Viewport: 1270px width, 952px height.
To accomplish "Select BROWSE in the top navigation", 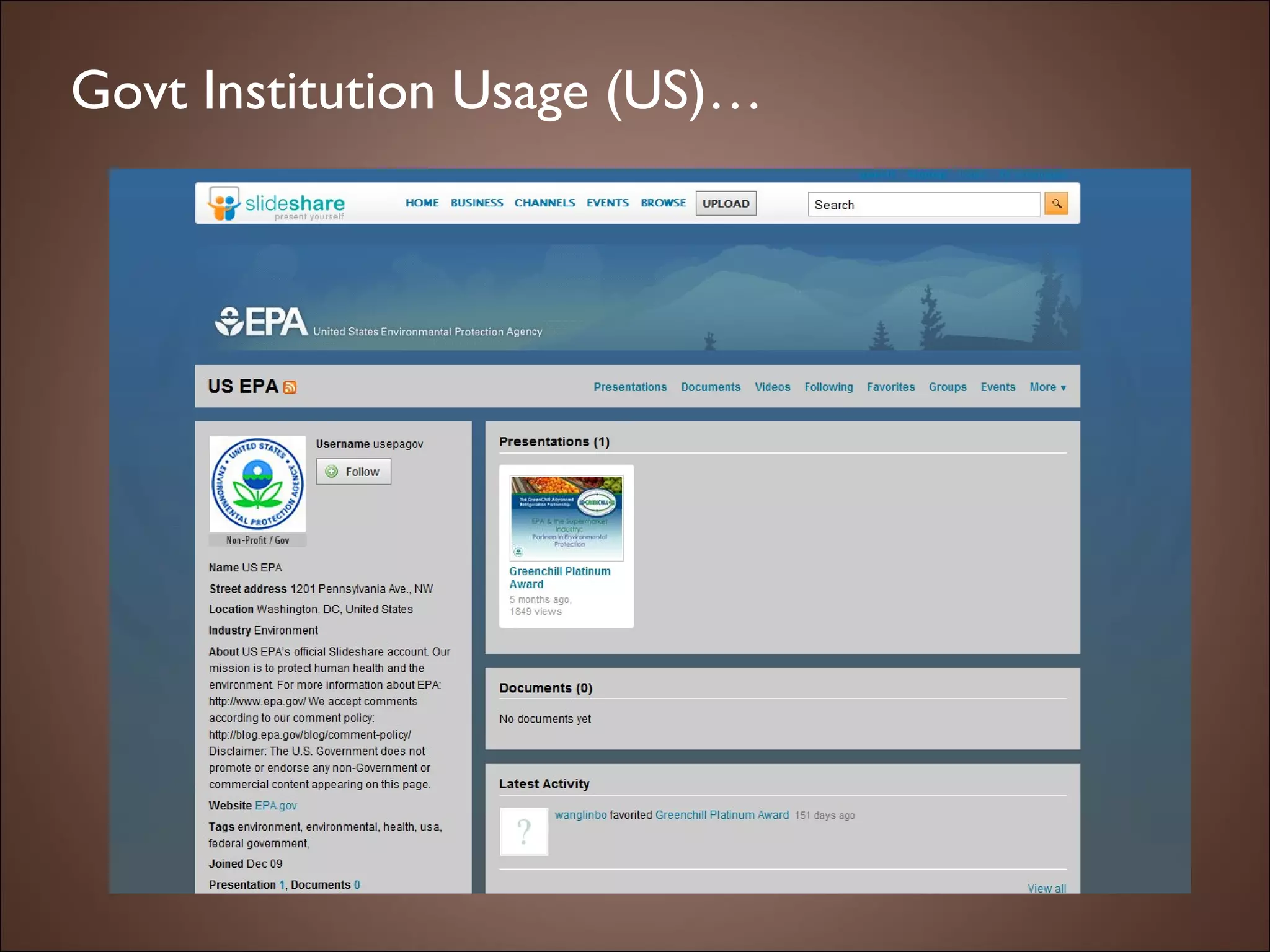I will (663, 203).
